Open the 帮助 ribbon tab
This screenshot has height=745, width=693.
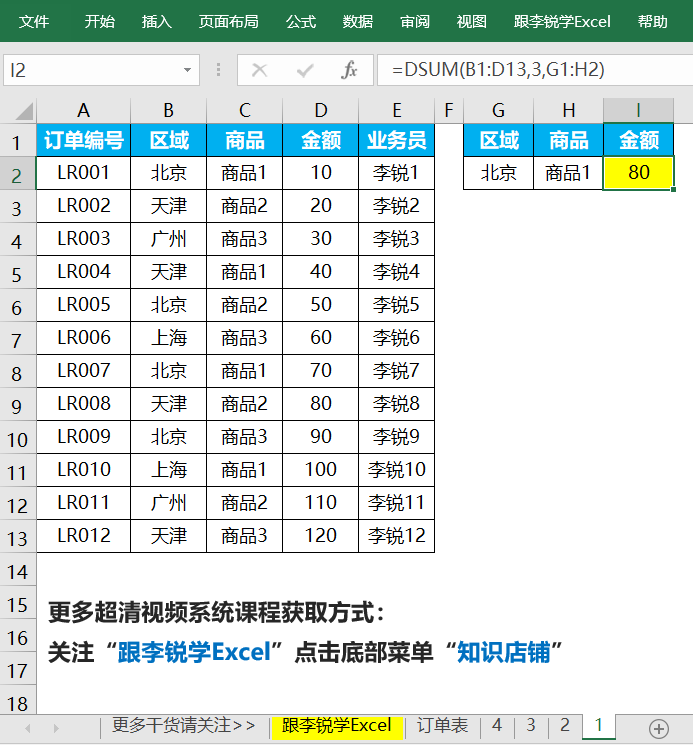653,21
